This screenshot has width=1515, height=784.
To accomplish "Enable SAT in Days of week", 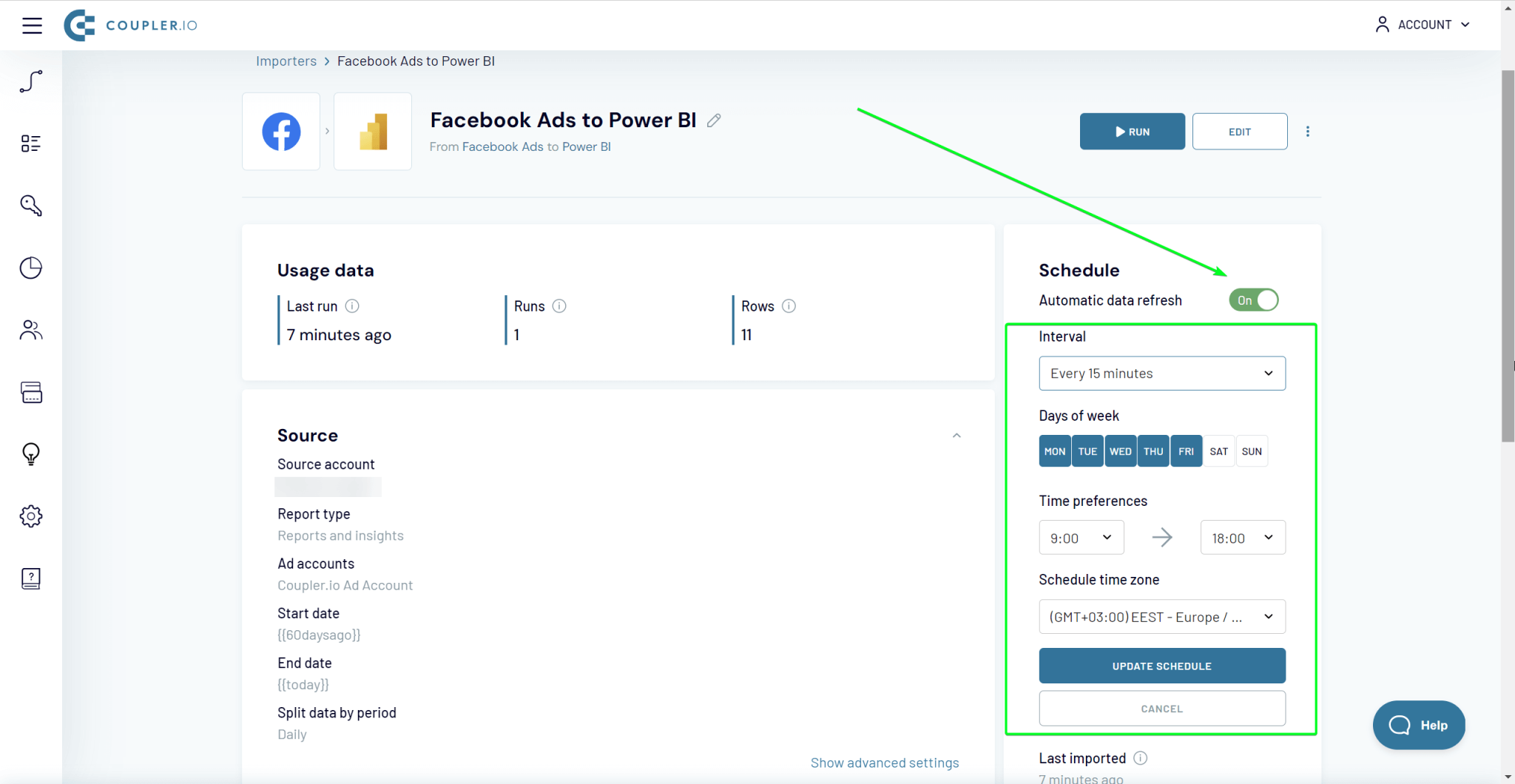I will (1218, 450).
